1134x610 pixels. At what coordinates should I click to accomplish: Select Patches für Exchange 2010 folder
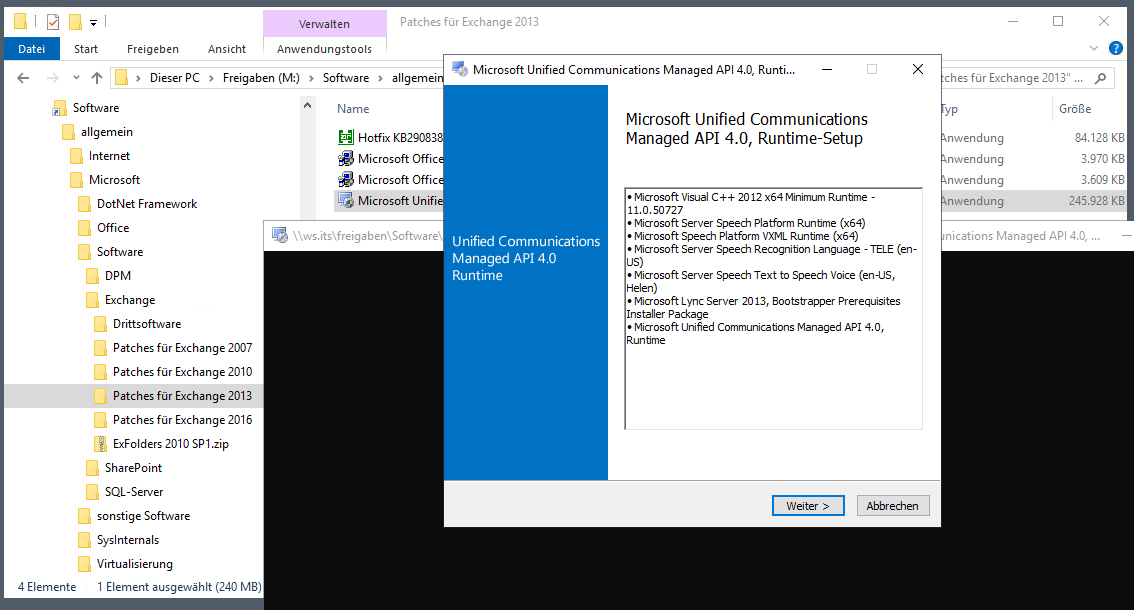182,372
